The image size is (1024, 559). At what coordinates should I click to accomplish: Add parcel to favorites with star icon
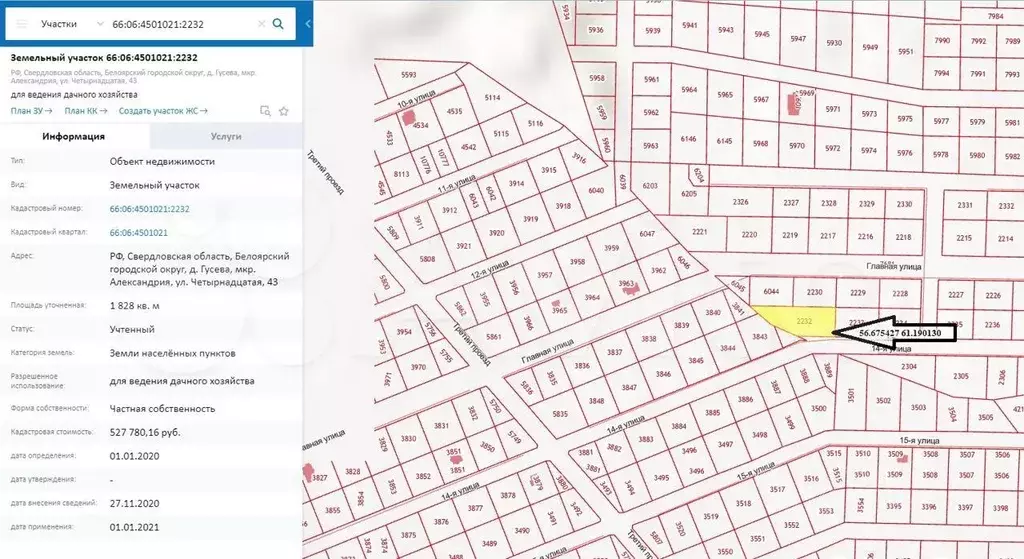click(x=283, y=111)
